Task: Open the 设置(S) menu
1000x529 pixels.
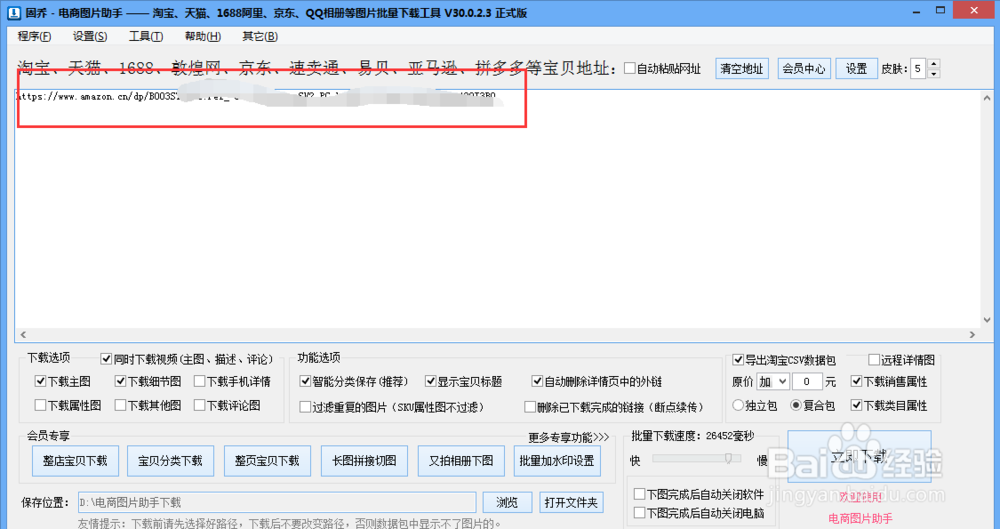Action: [90, 36]
